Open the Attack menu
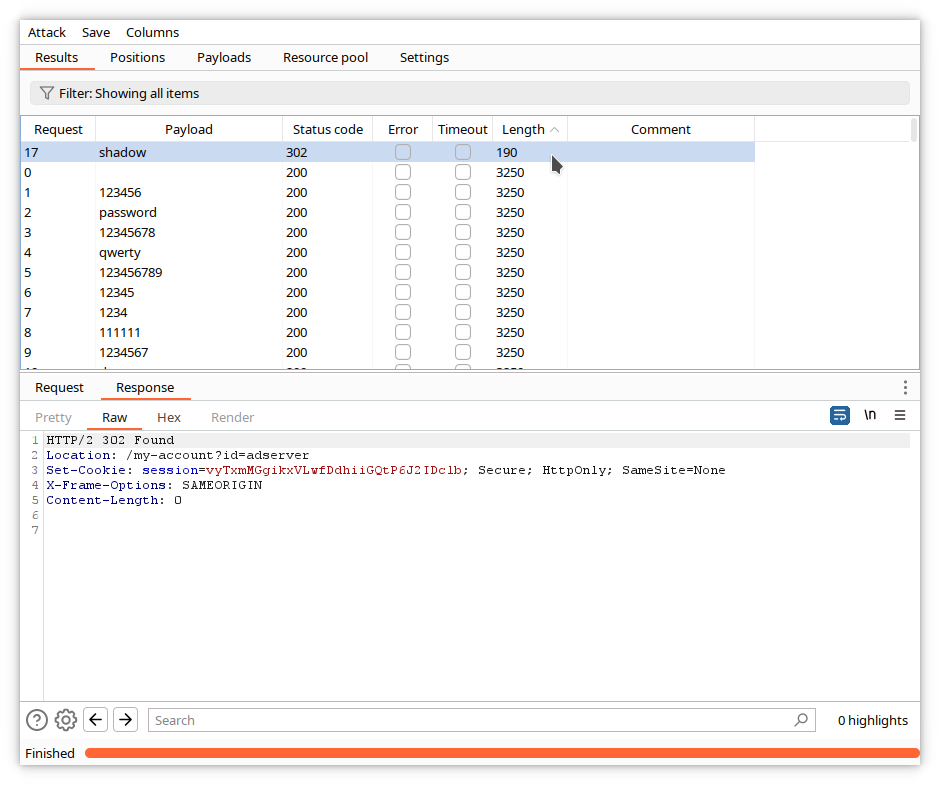Screen dimensions: 940x785 point(47,33)
